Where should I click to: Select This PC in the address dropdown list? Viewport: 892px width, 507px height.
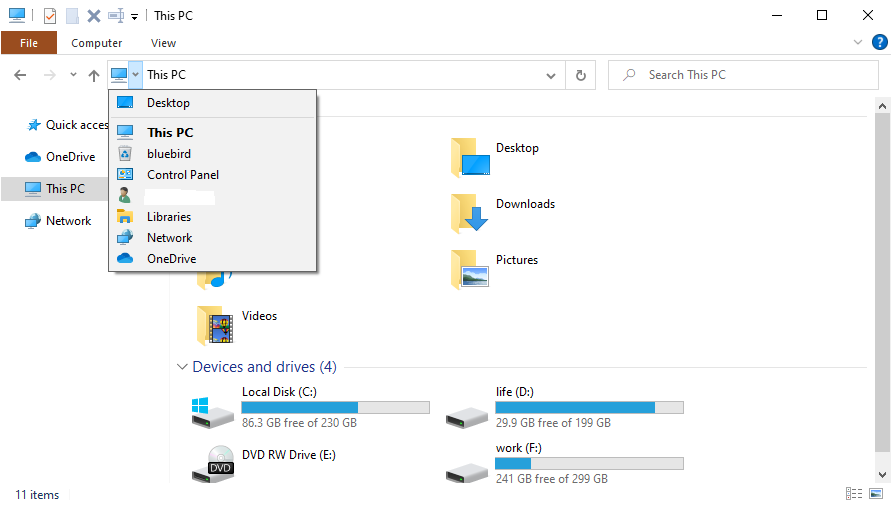[x=213, y=133]
